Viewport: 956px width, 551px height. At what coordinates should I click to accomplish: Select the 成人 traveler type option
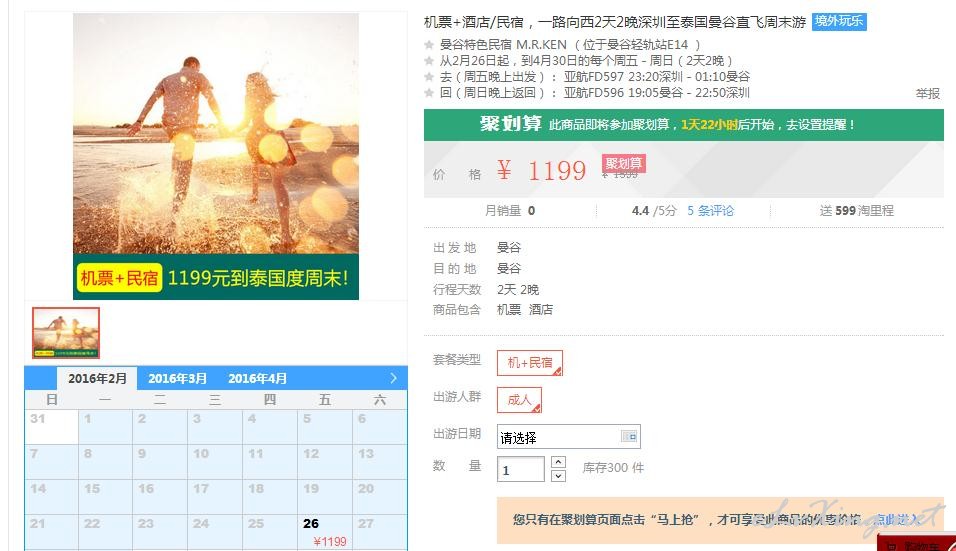point(519,400)
